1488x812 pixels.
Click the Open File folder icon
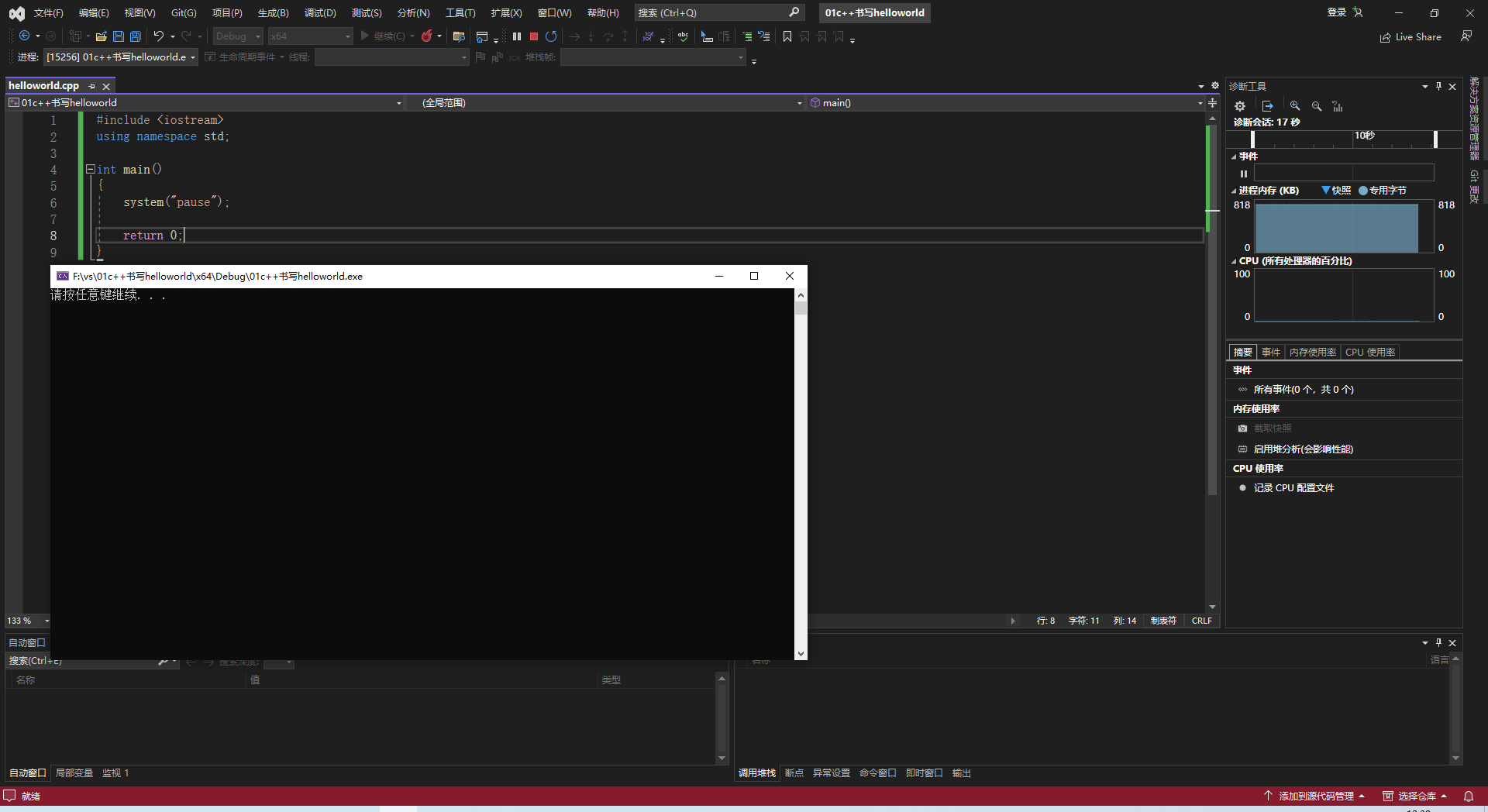(x=101, y=36)
